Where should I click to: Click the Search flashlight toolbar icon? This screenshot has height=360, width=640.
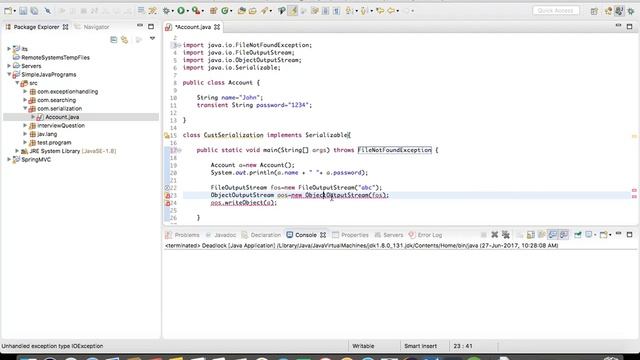tap(264, 11)
